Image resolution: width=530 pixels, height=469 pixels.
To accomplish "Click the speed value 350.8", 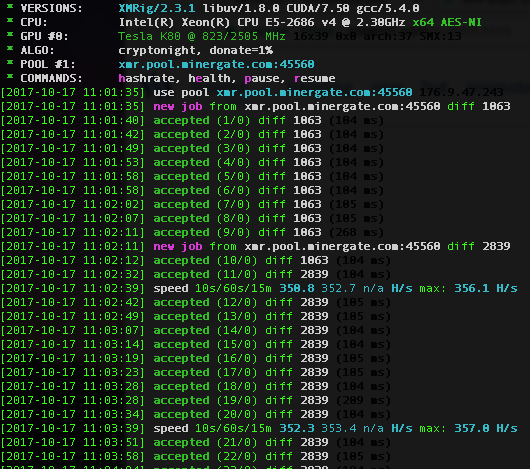I will (297, 289).
